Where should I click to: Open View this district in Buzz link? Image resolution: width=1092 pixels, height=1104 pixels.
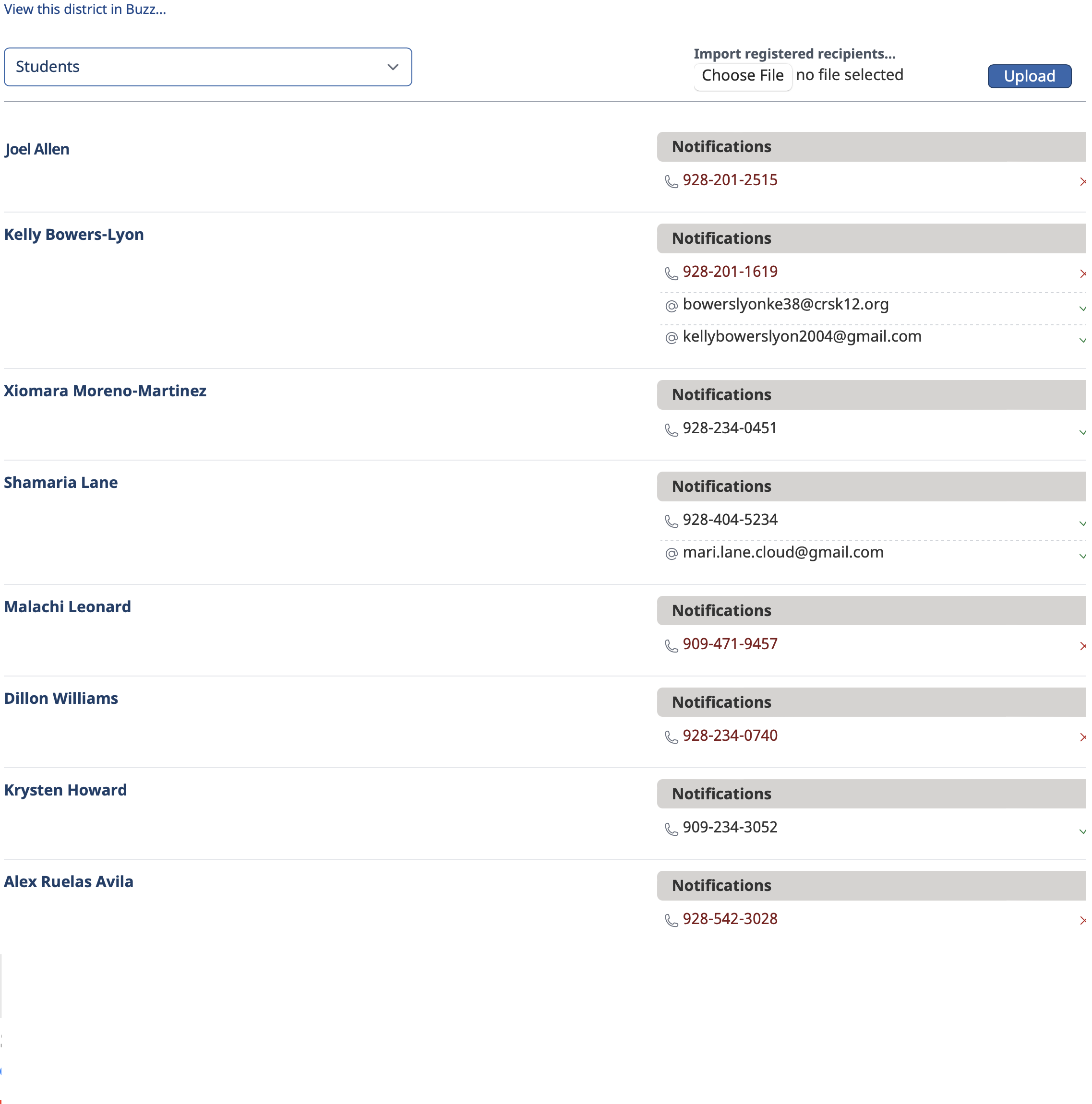[x=85, y=10]
